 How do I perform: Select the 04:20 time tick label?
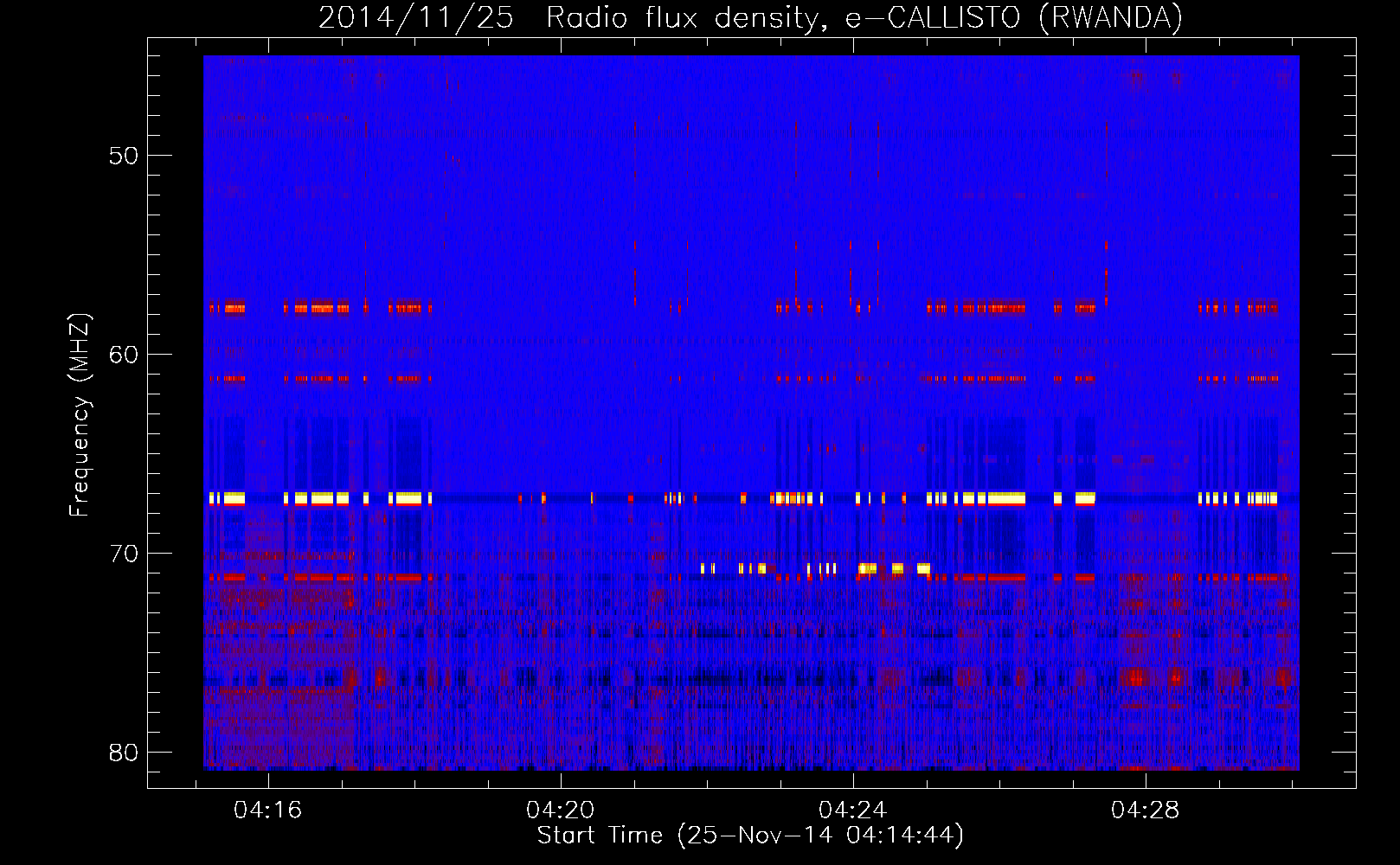click(x=561, y=810)
